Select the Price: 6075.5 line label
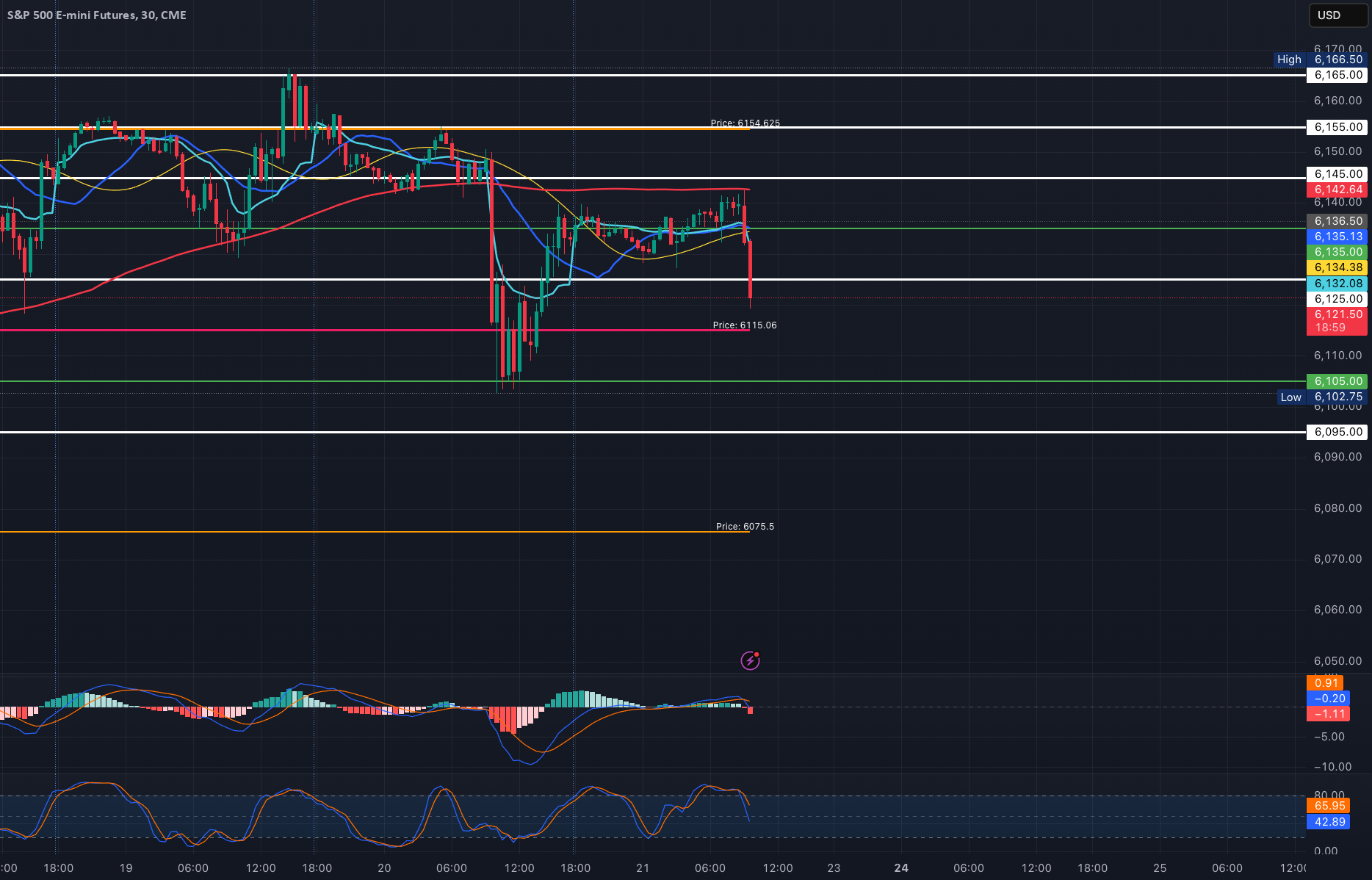This screenshot has height=880, width=1372. (745, 527)
